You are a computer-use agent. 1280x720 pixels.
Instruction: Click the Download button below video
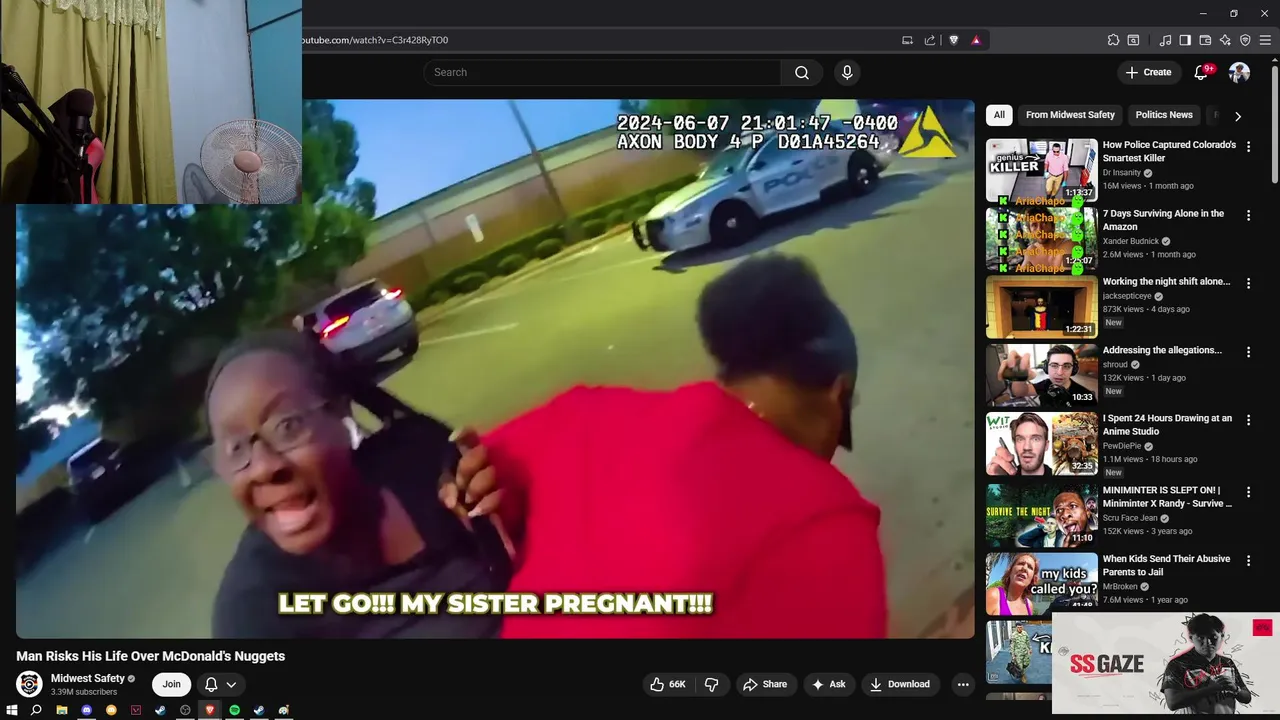899,684
